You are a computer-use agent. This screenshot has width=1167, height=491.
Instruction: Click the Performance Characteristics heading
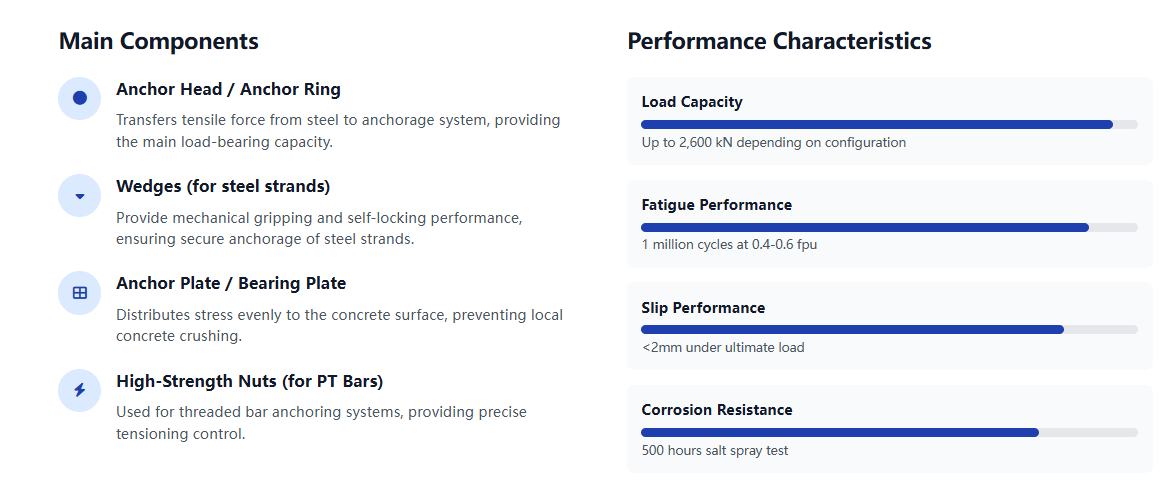pyautogui.click(x=779, y=41)
